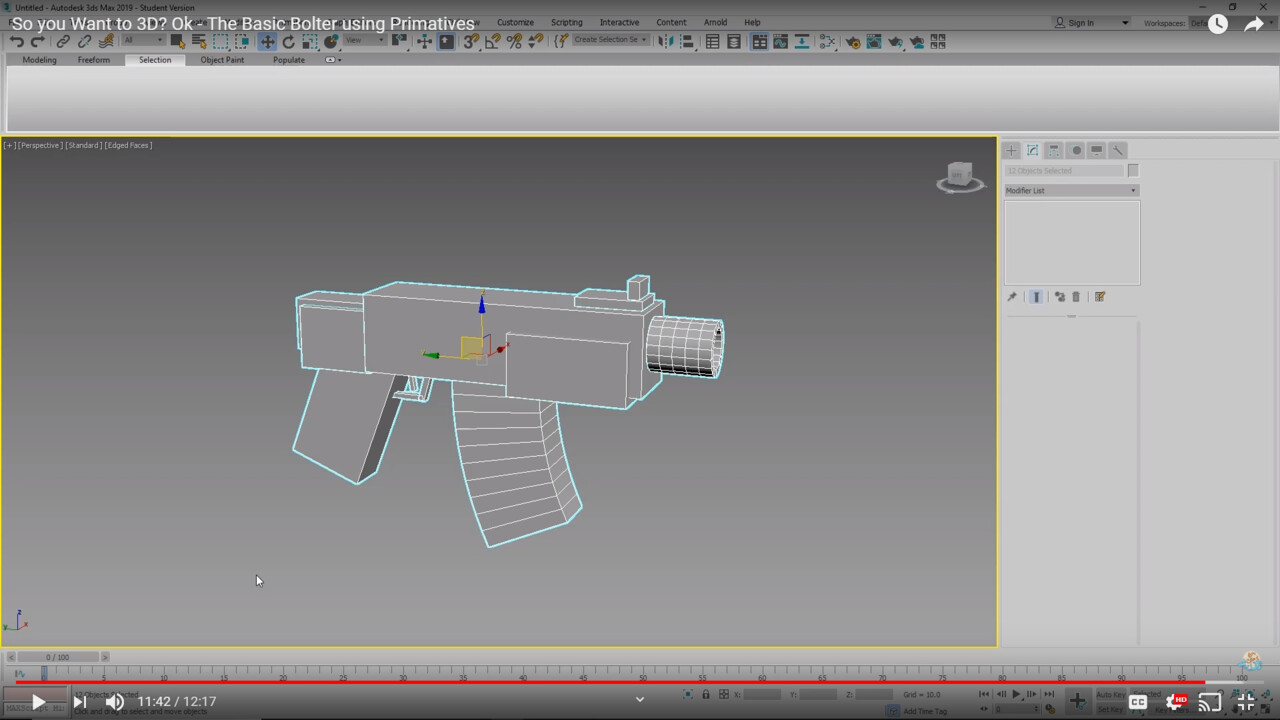Open the Utilities wrench panel tab
This screenshot has height=720, width=1280.
[1118, 150]
